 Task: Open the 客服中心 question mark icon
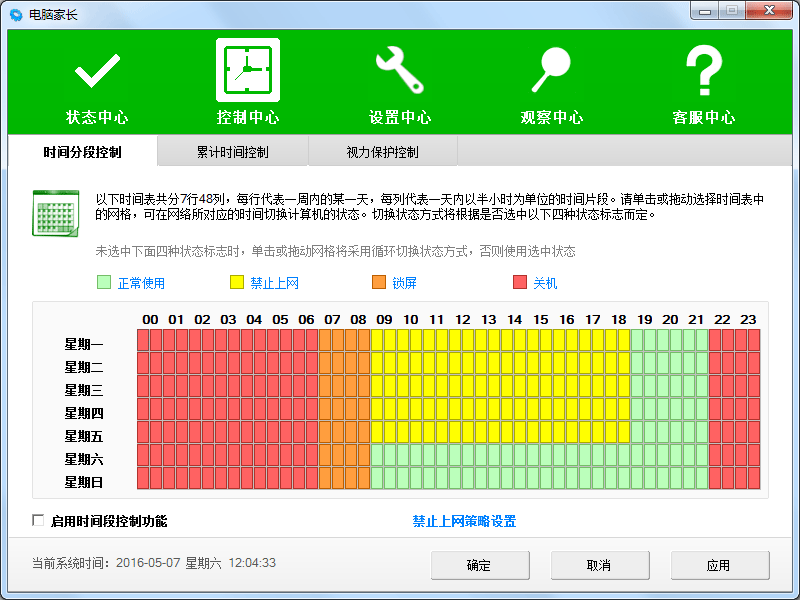704,70
